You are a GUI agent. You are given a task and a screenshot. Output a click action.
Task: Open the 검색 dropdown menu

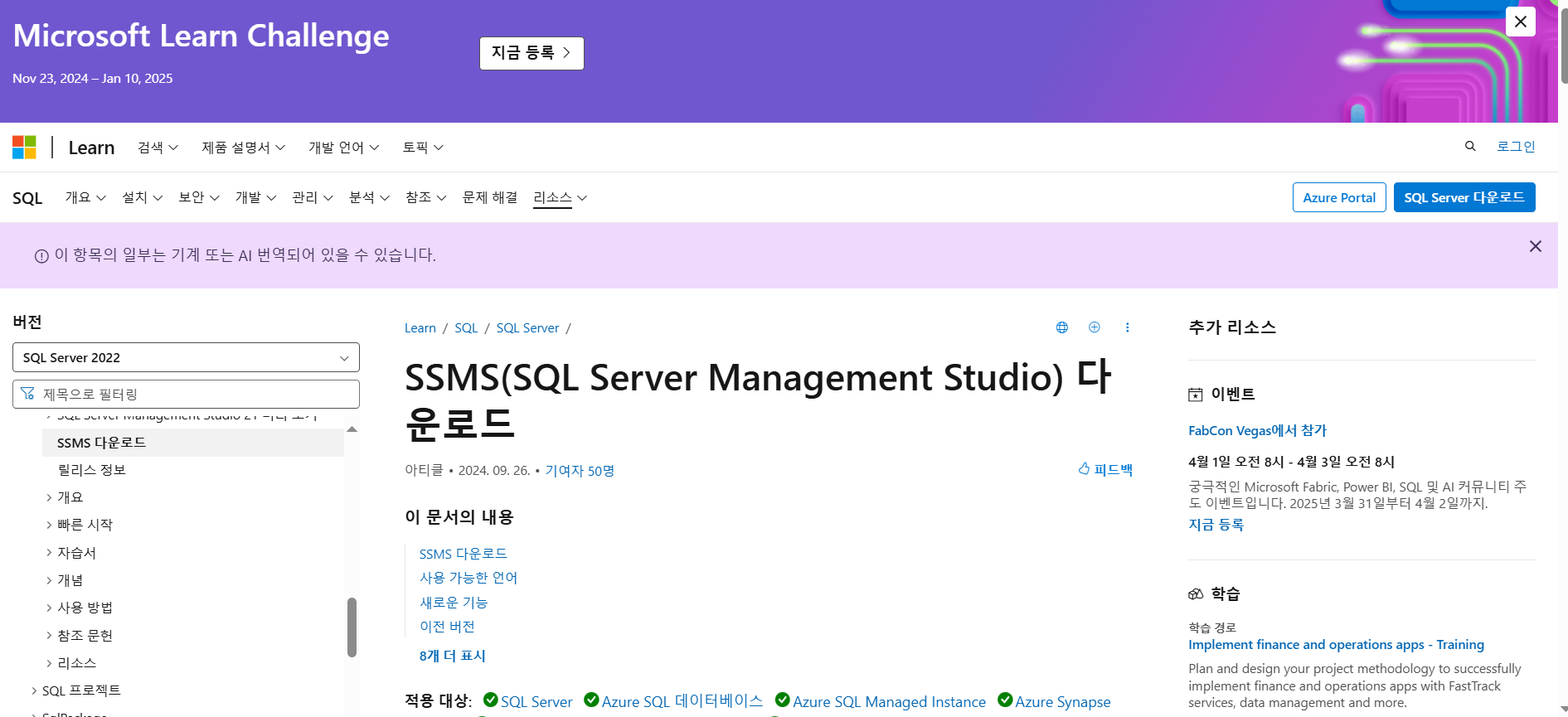pos(158,148)
